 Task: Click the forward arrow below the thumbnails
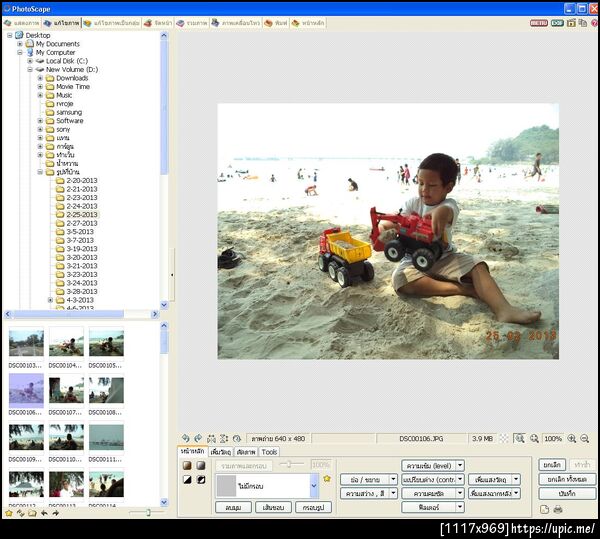[x=55, y=513]
